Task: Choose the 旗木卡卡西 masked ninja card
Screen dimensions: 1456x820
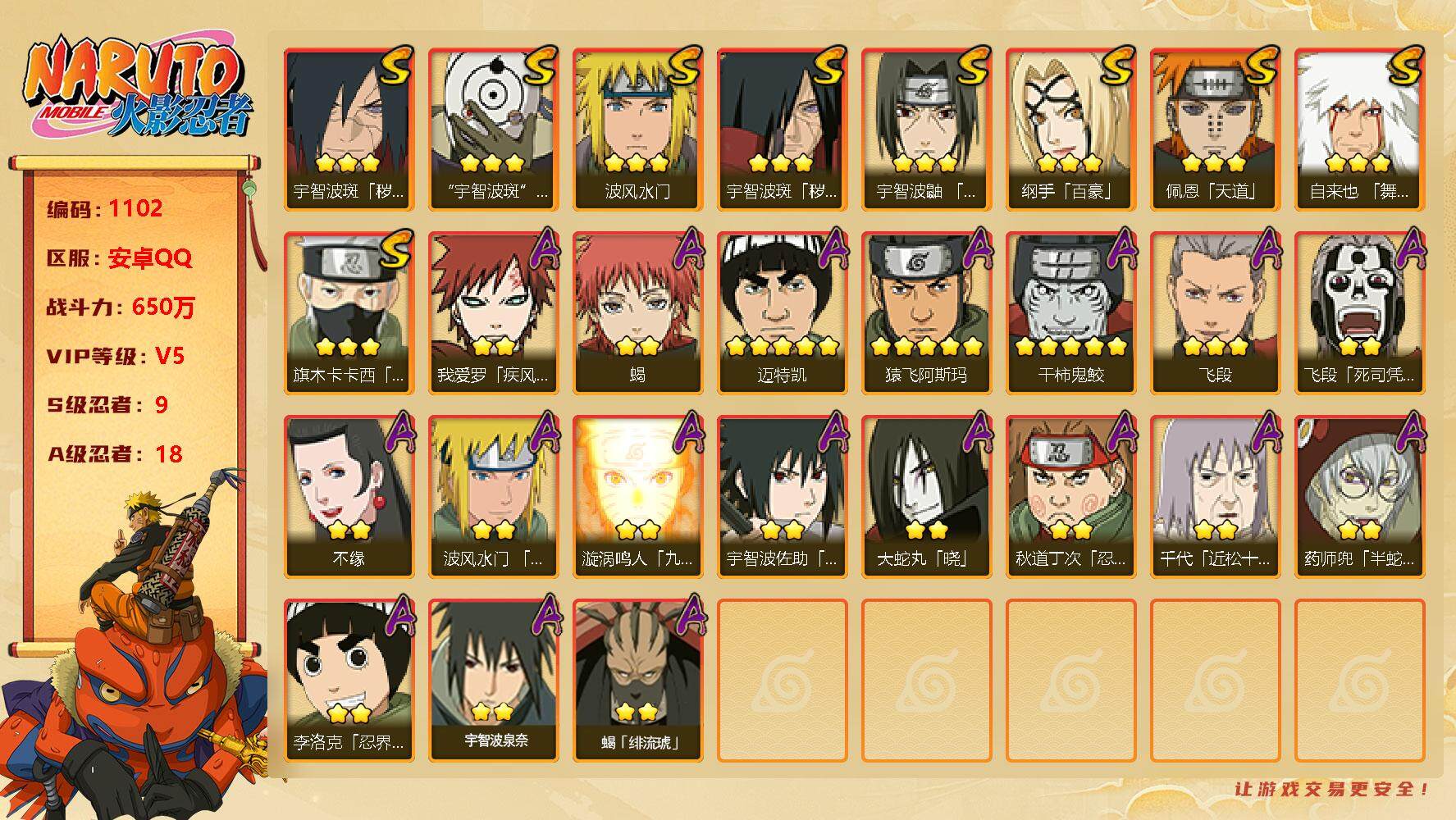Action: [x=349, y=313]
